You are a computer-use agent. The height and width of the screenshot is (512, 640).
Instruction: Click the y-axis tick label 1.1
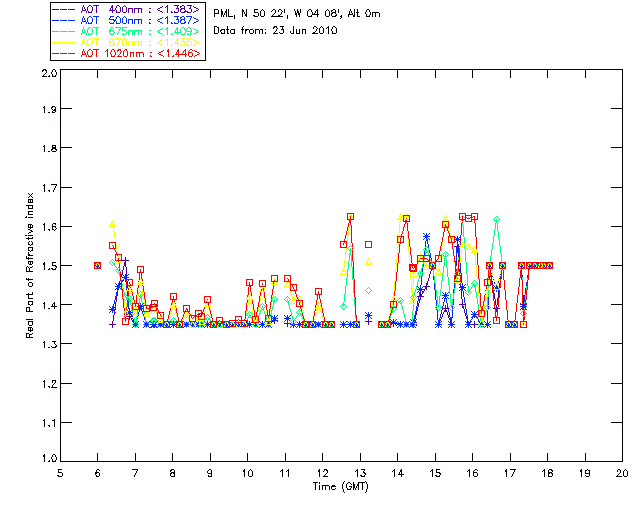pos(49,423)
